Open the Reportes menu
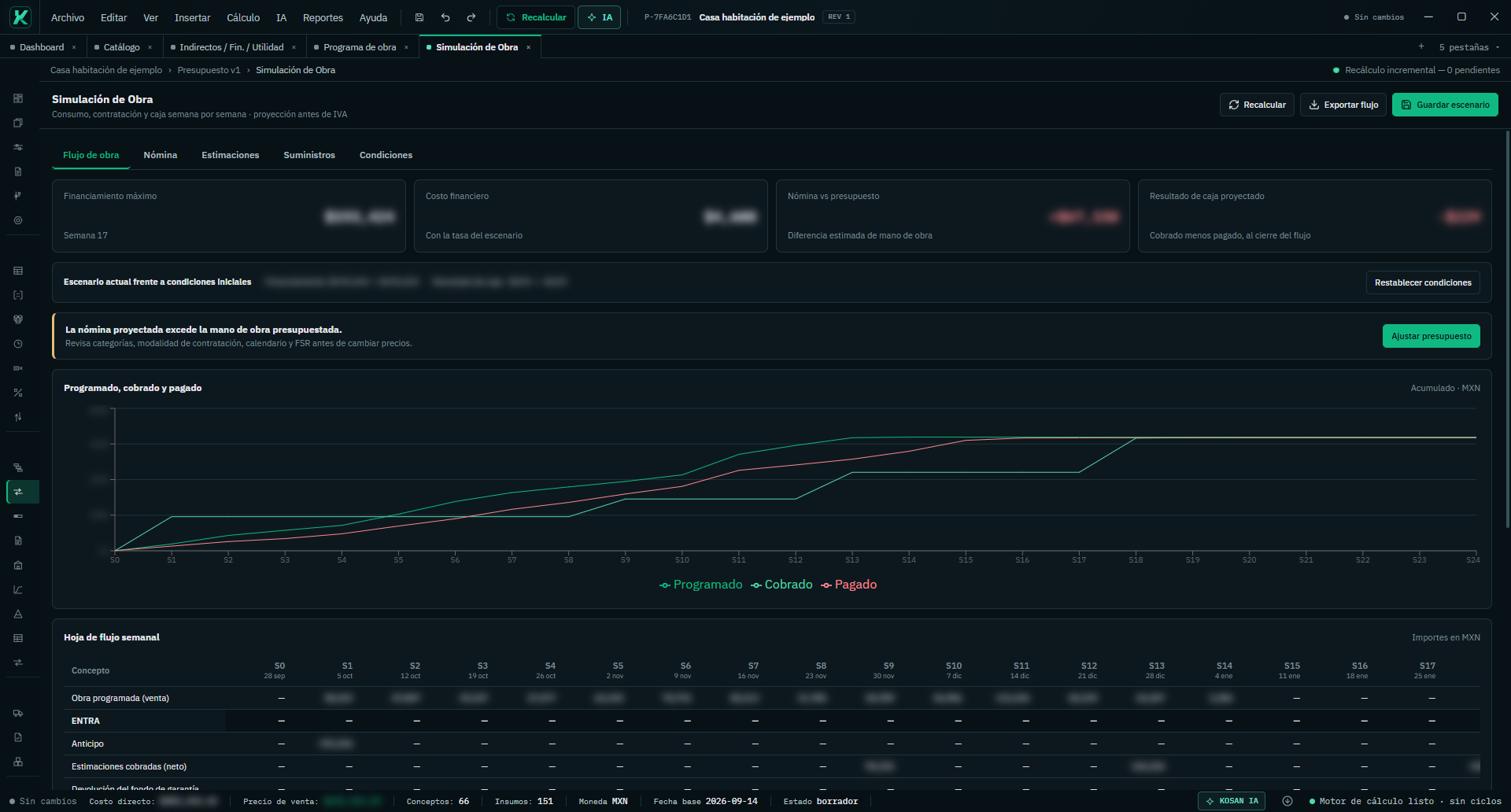The image size is (1511, 812). 323,17
